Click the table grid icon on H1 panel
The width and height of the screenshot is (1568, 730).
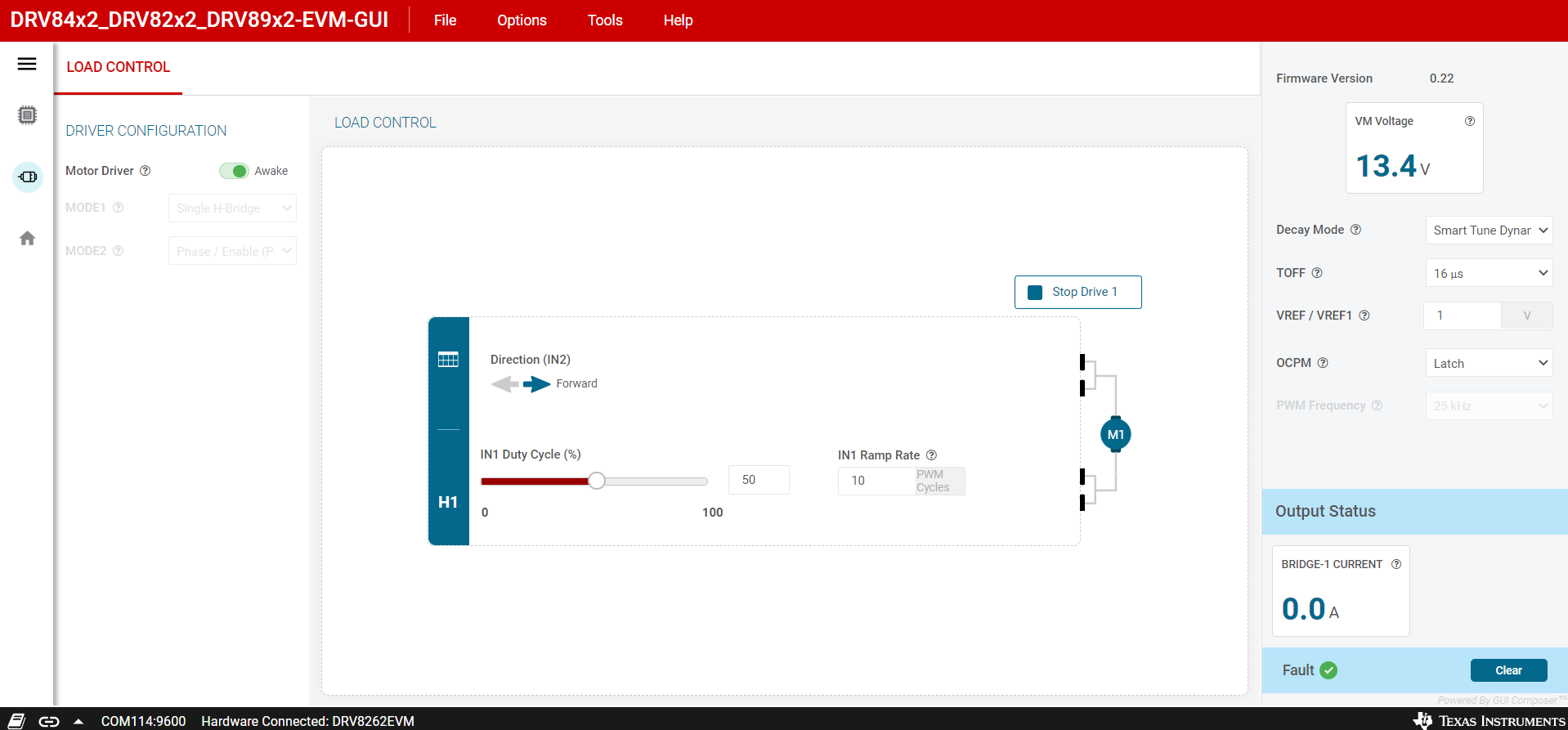448,360
